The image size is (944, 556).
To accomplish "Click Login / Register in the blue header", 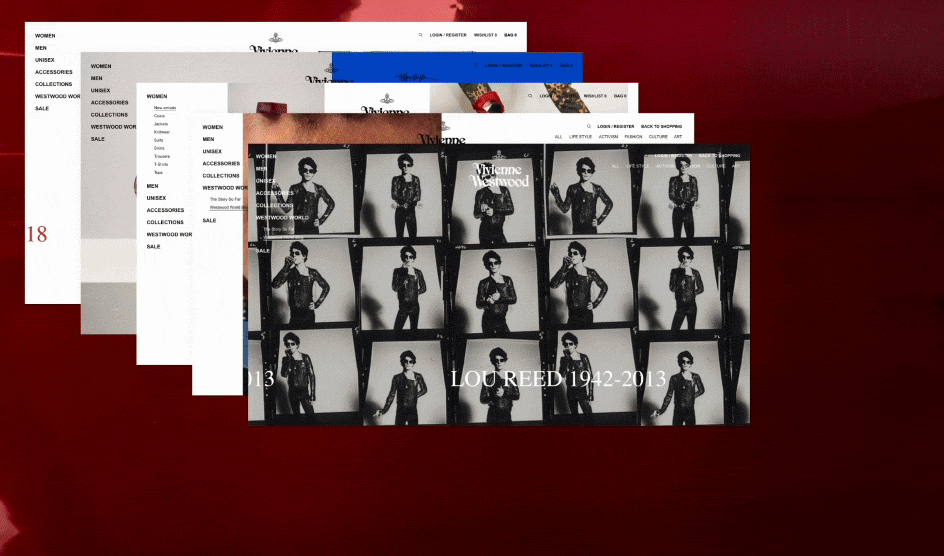I will coord(504,65).
